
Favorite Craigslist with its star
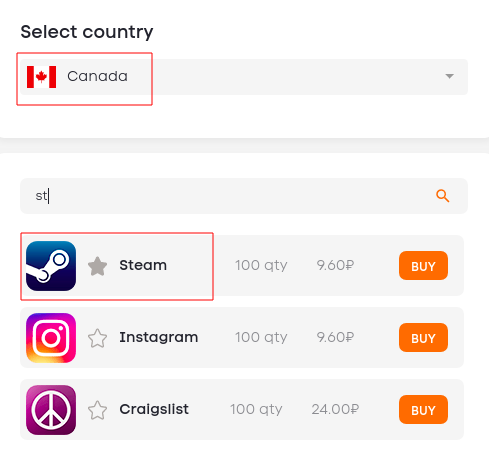click(97, 410)
